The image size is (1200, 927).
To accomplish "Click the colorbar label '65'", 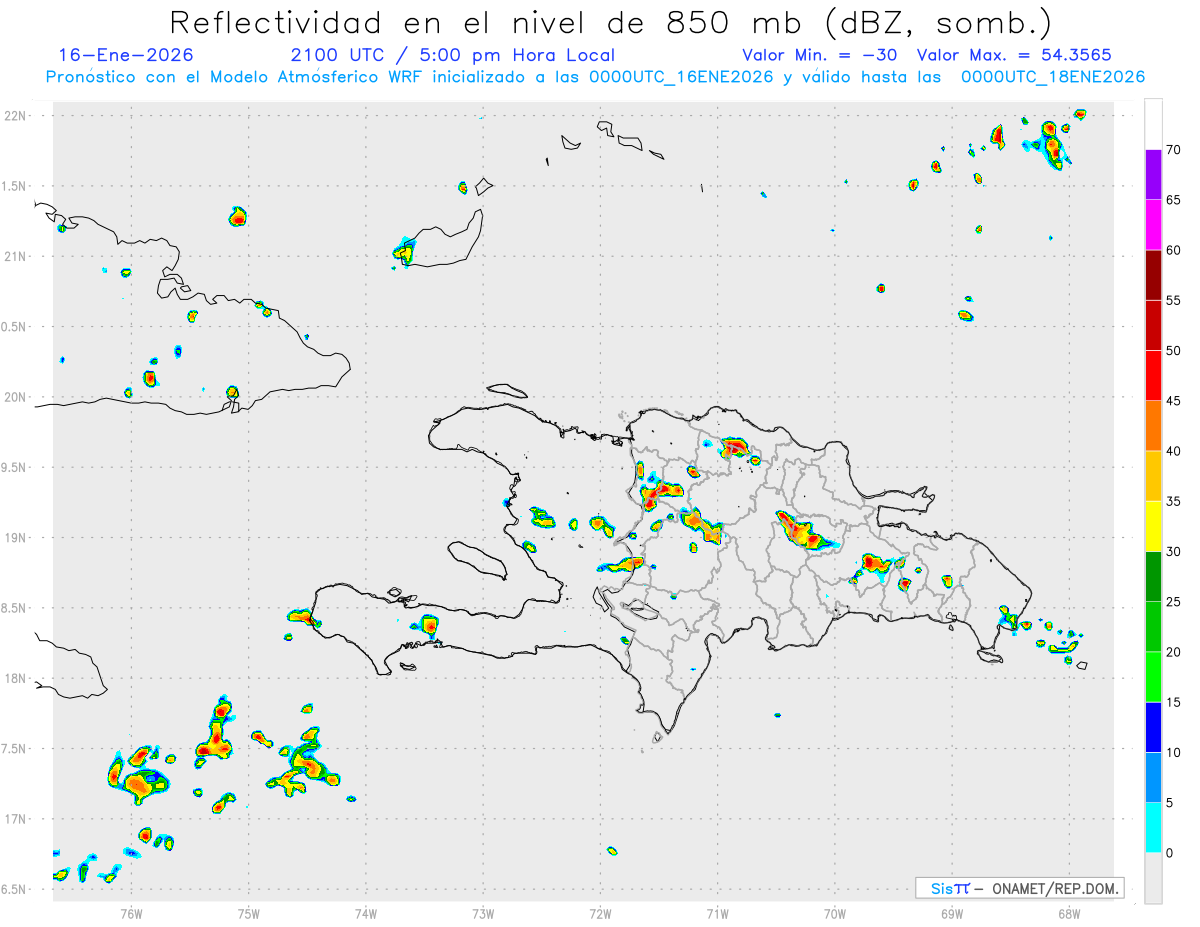I will (1173, 200).
